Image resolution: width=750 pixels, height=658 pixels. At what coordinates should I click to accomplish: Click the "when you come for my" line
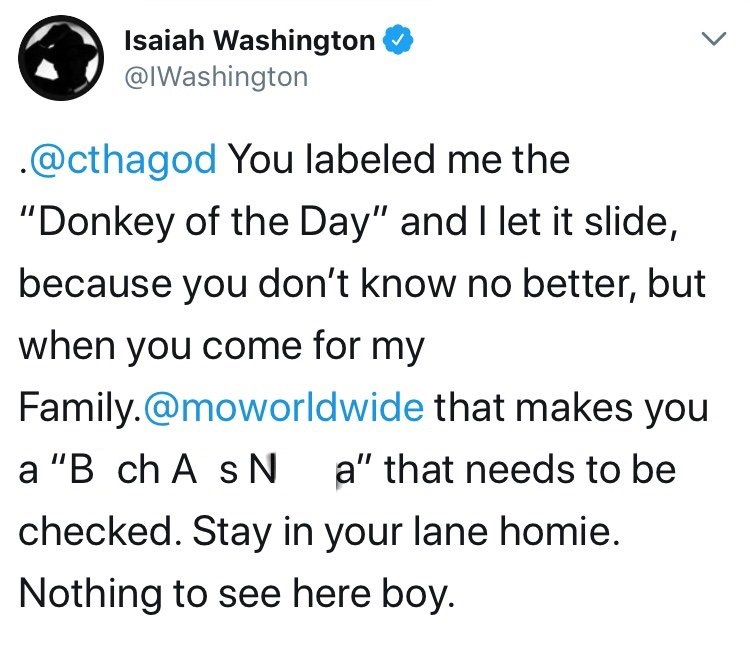coord(221,346)
